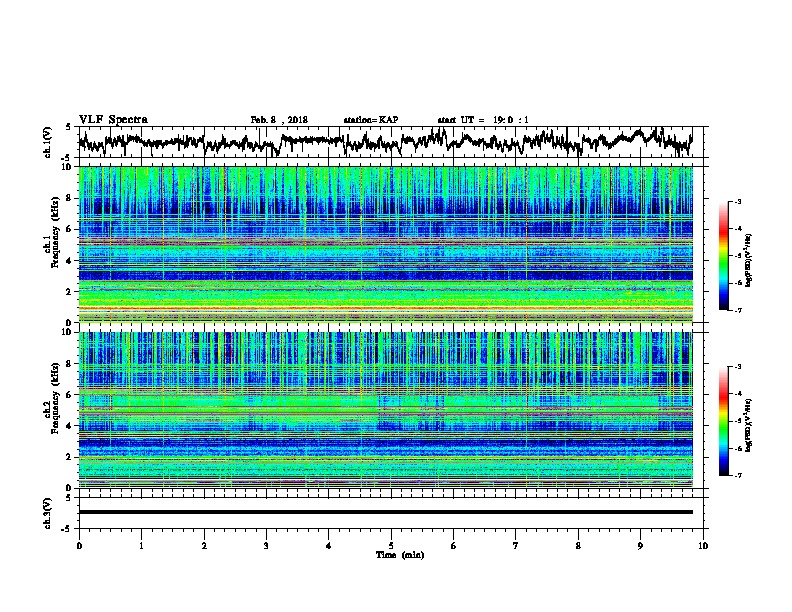Click time axis tick label "1"
Screen dimensions: 792x612
[141, 546]
